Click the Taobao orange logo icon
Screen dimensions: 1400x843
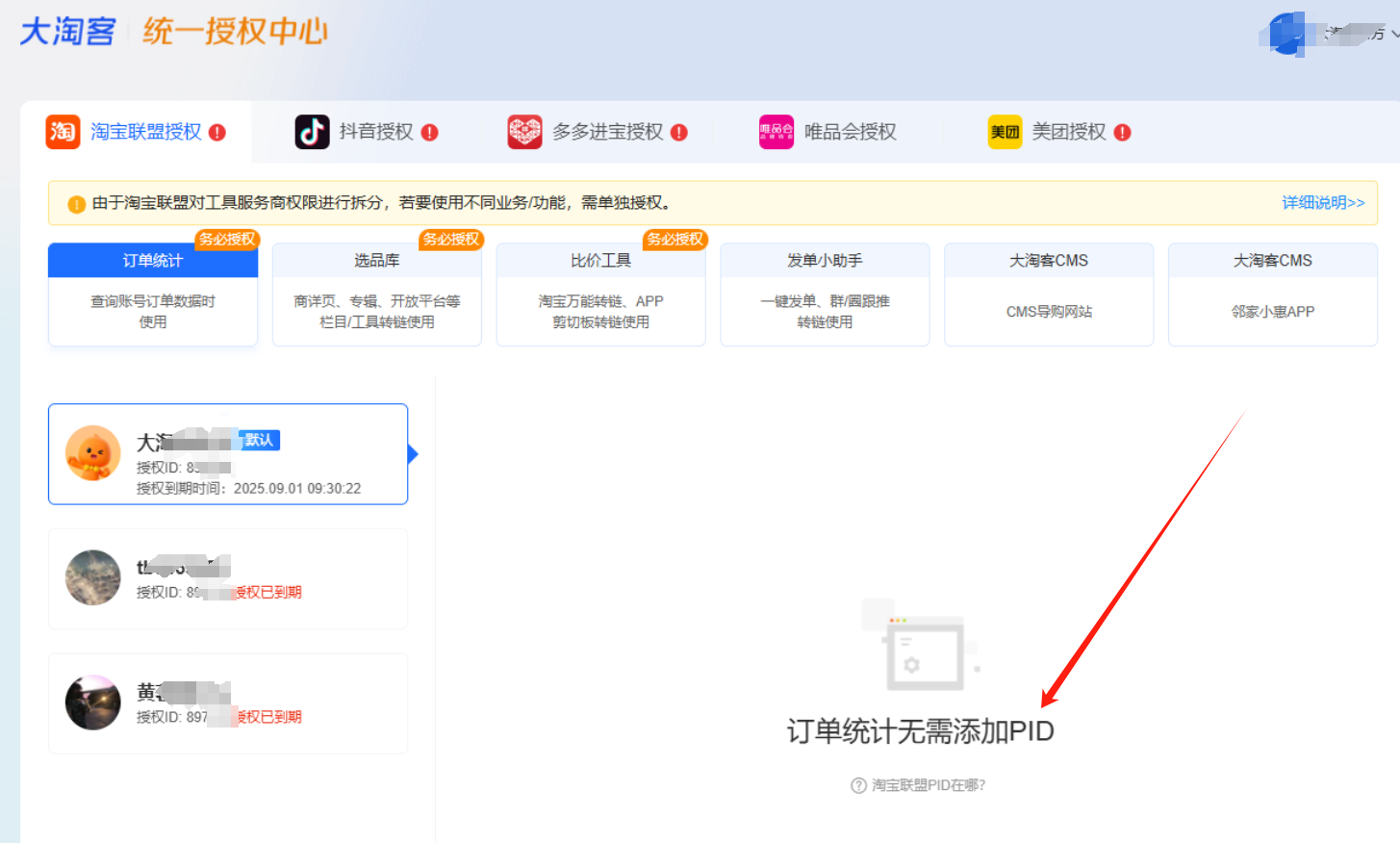coord(63,132)
